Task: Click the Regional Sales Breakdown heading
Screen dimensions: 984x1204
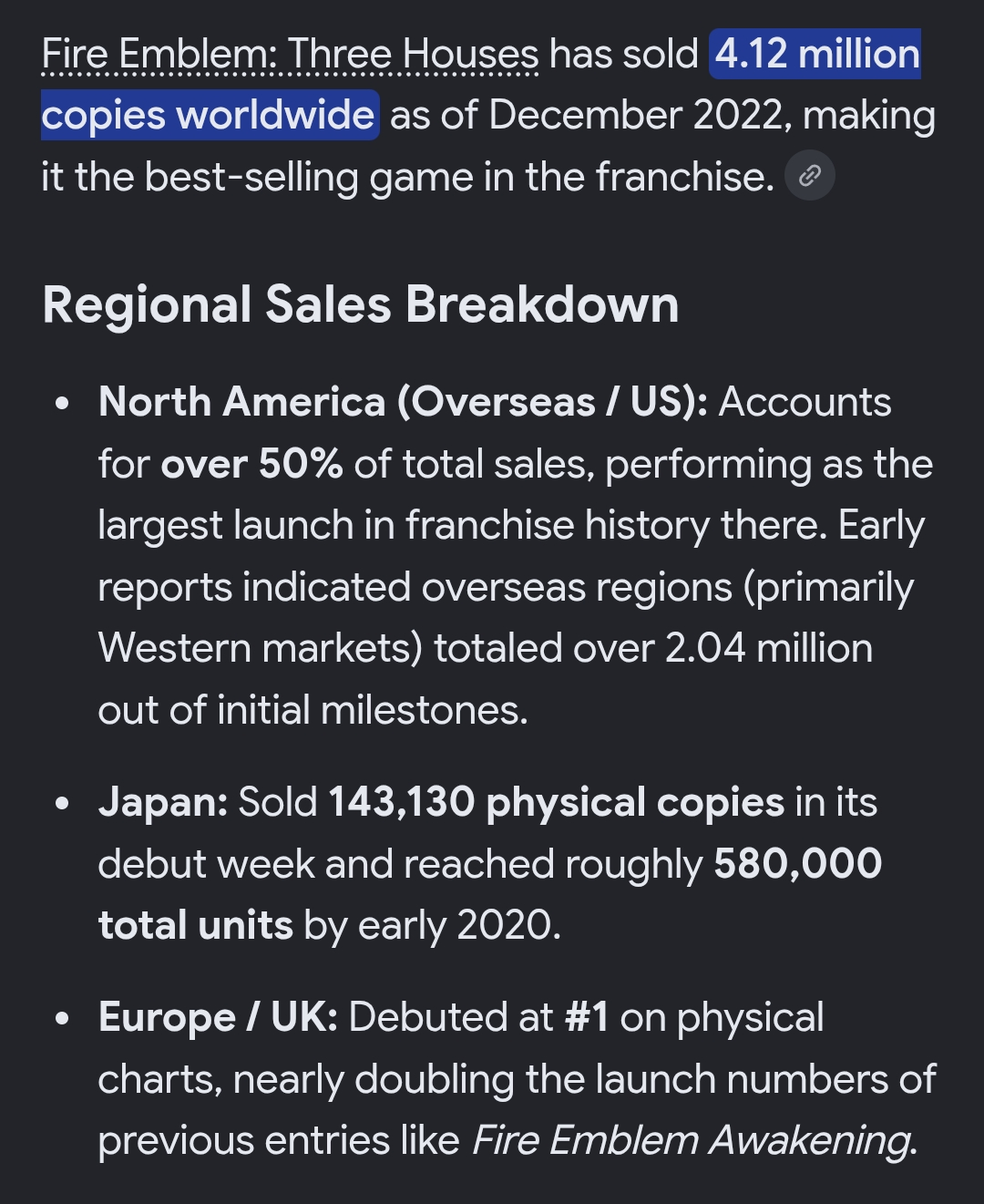Action: [x=361, y=304]
